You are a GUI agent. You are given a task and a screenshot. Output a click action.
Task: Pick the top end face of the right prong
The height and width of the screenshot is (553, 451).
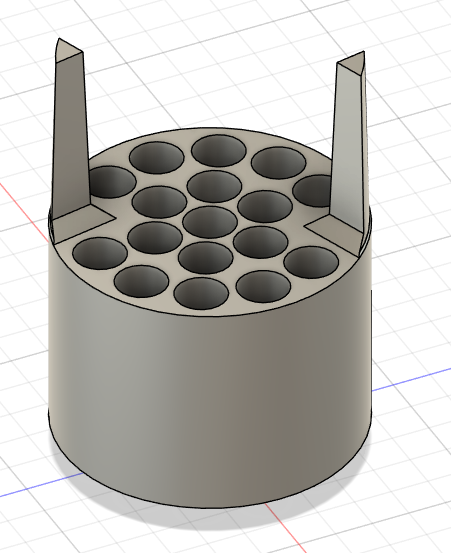(353, 62)
